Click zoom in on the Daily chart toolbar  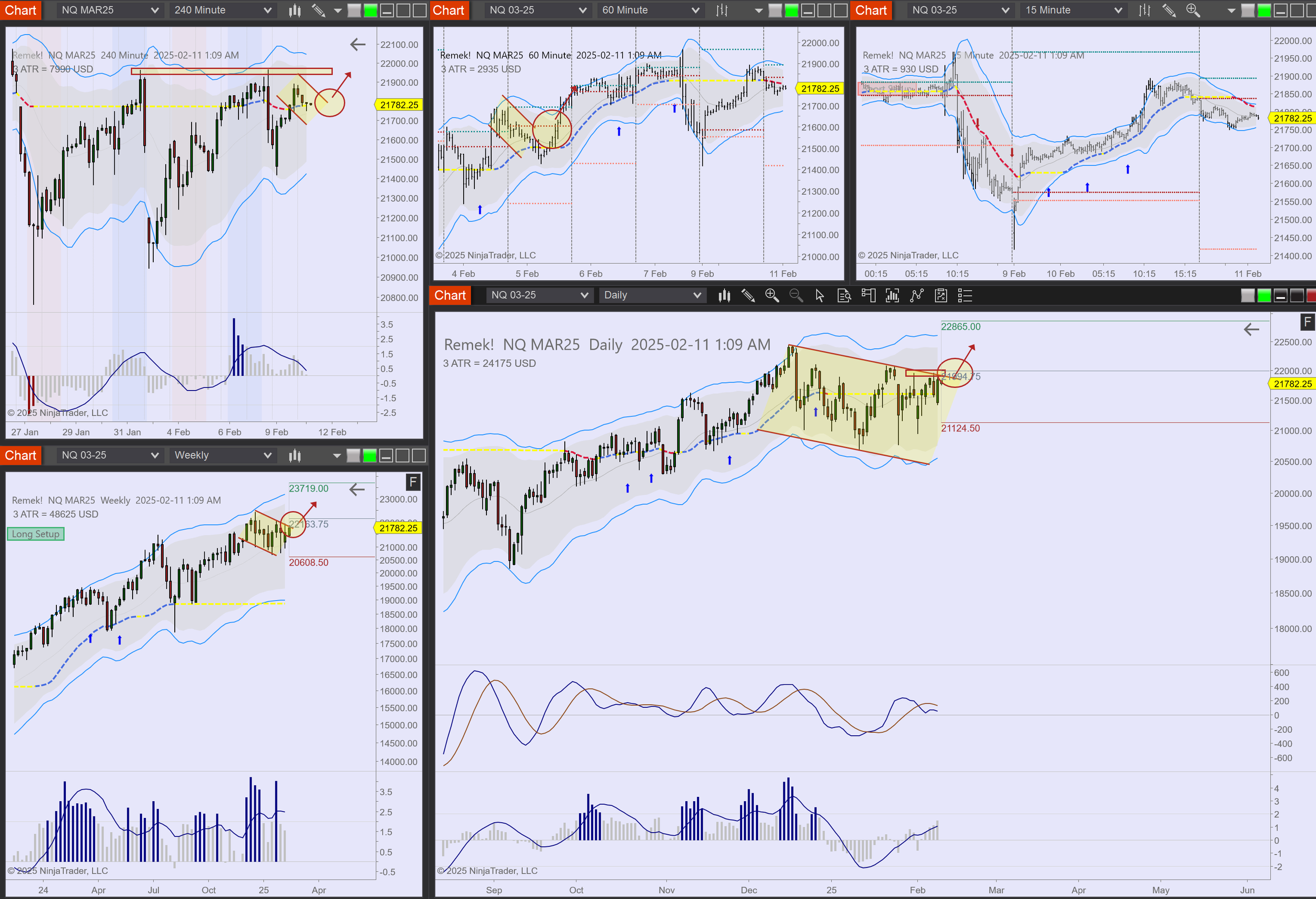(x=772, y=295)
